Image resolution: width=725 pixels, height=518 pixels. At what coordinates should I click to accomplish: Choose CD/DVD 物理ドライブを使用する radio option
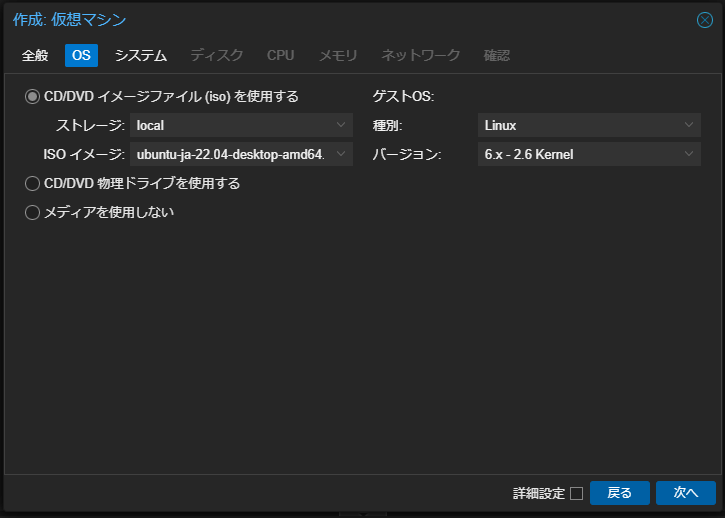click(x=32, y=184)
